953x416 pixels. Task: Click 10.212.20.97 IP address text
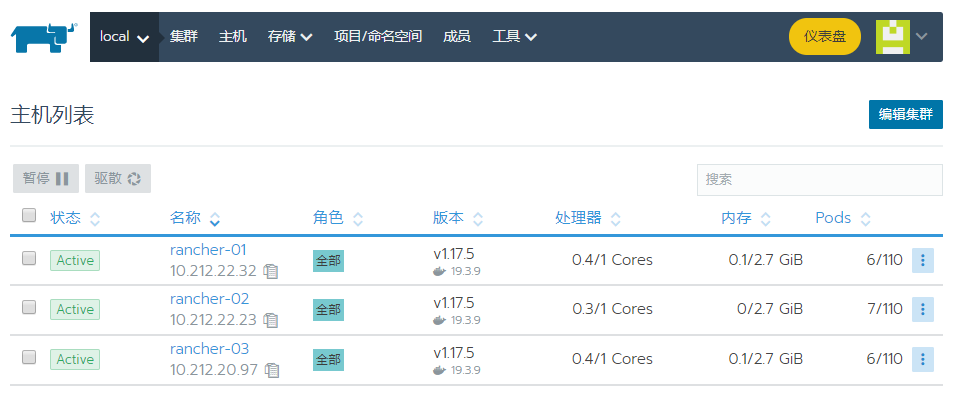214,369
